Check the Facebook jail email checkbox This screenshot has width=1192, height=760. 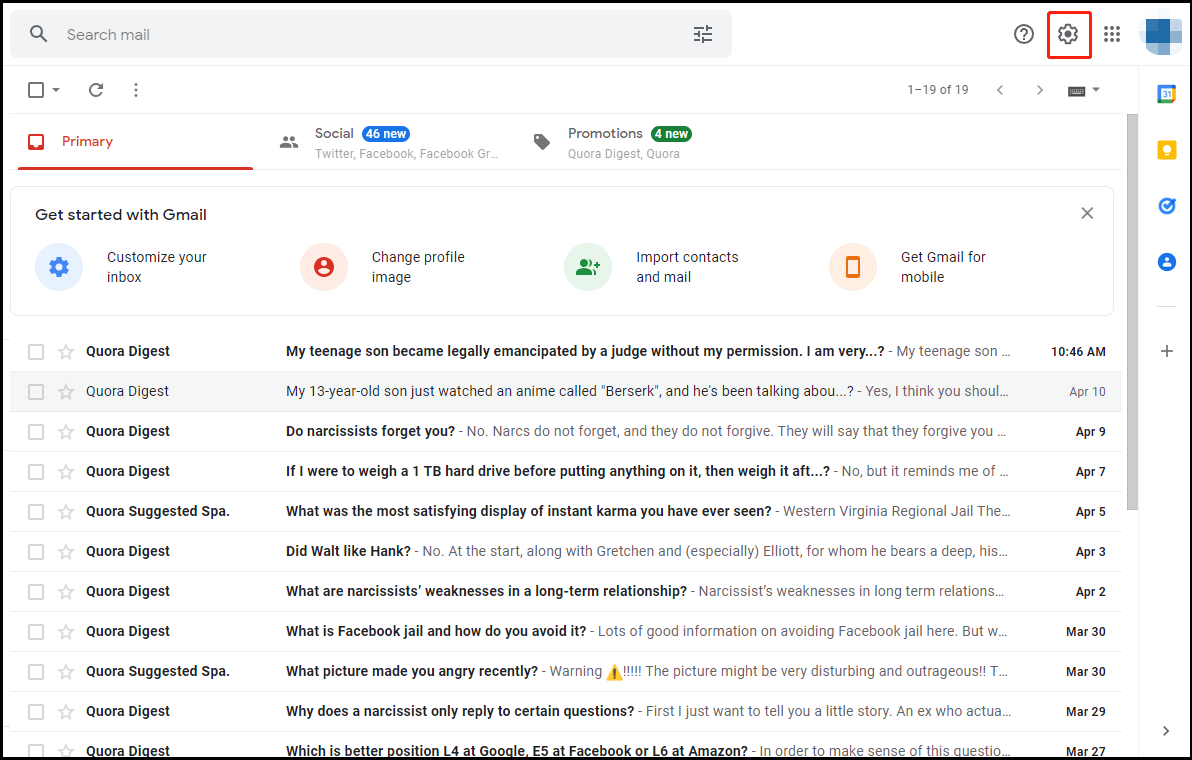36,632
